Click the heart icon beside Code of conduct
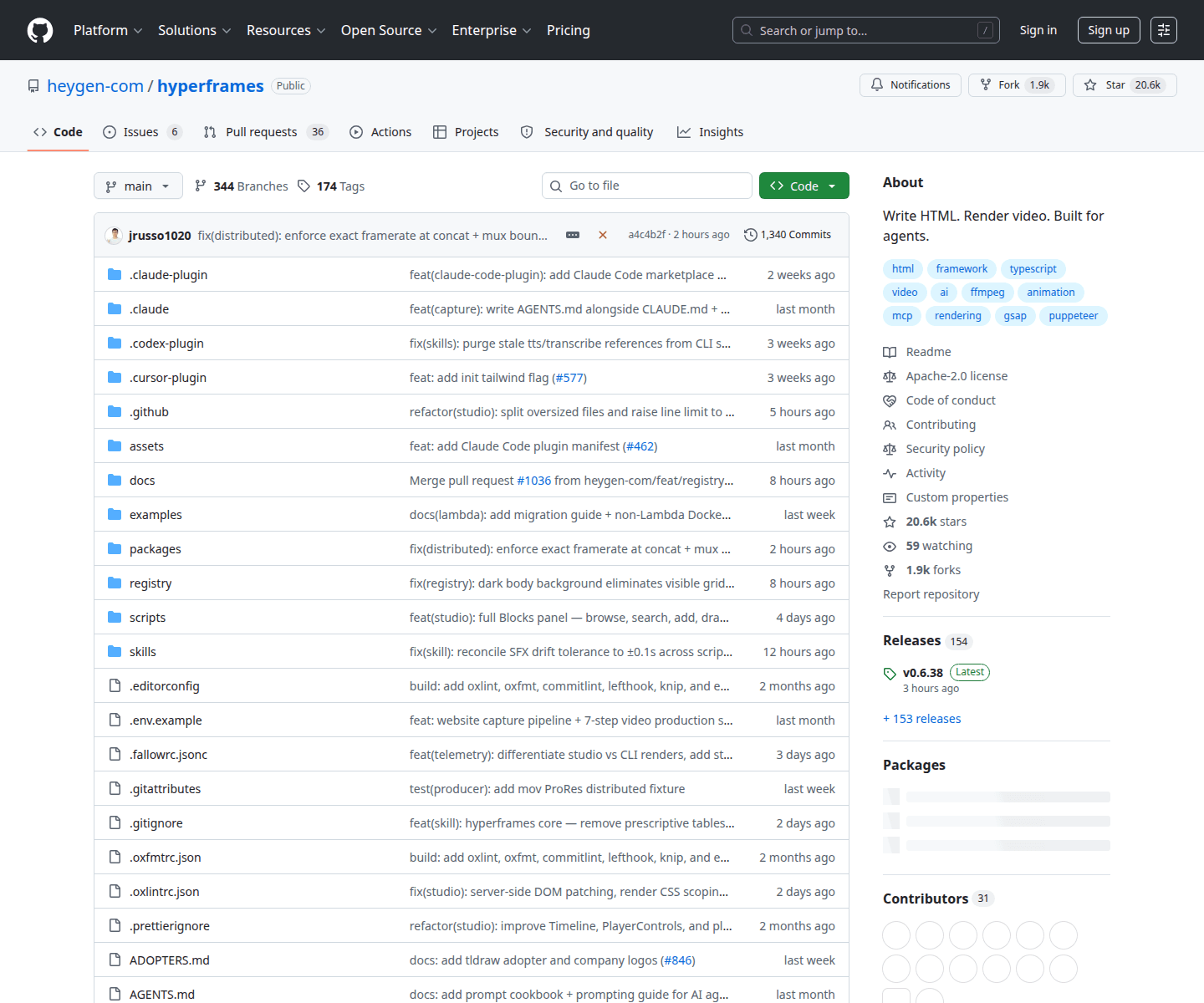The width and height of the screenshot is (1204, 1003). click(x=890, y=400)
